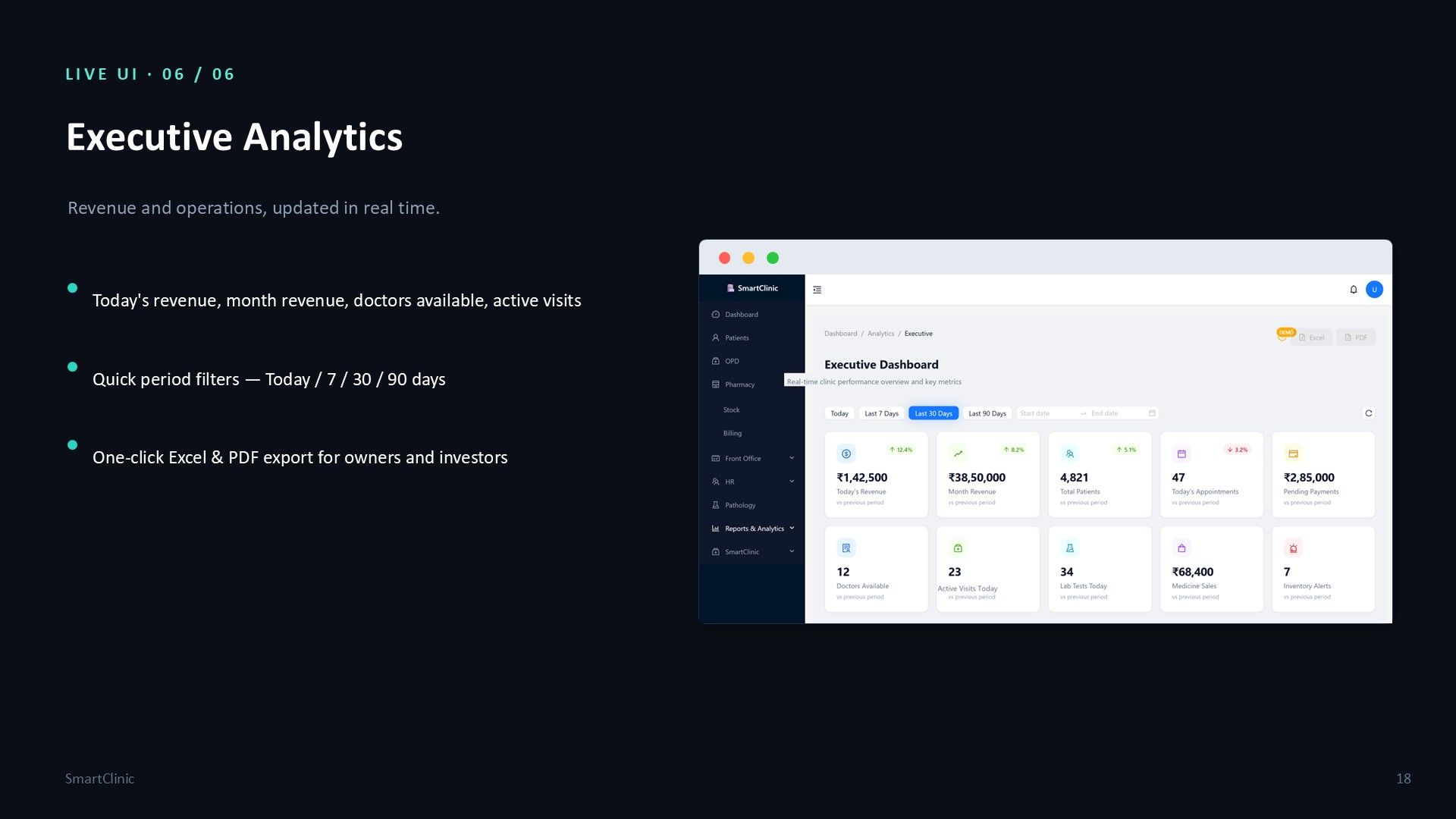
Task: Toggle the sidebar collapse menu icon
Action: (817, 290)
